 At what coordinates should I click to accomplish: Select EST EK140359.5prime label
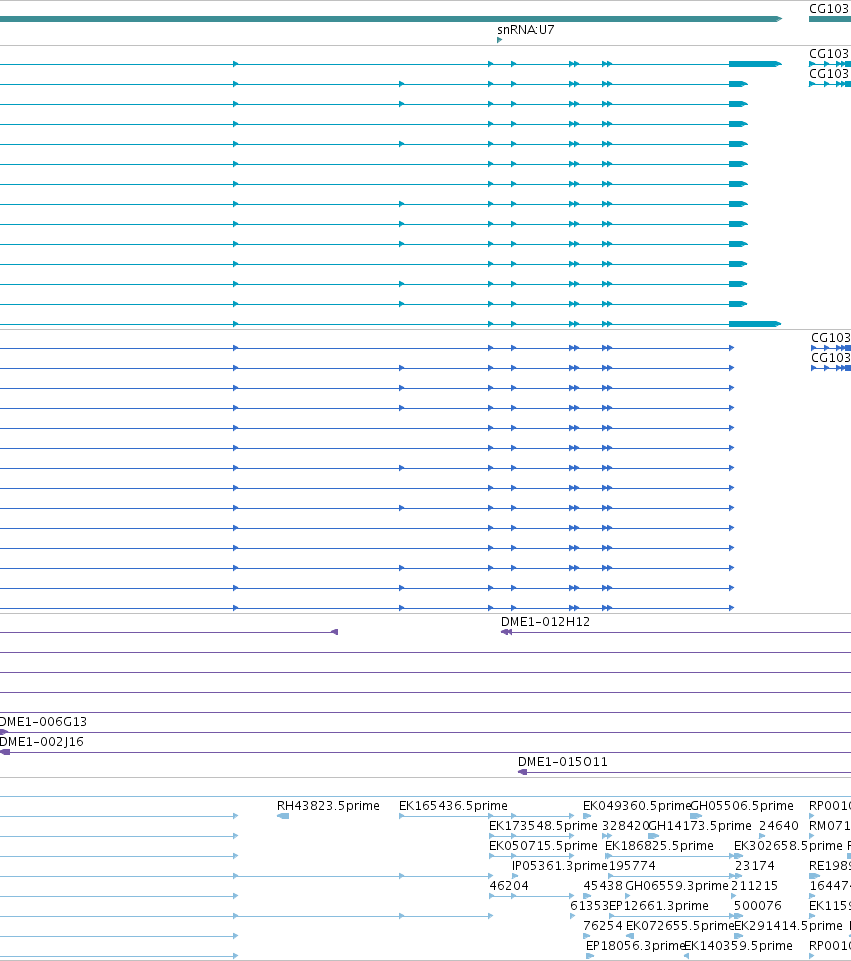(738, 946)
